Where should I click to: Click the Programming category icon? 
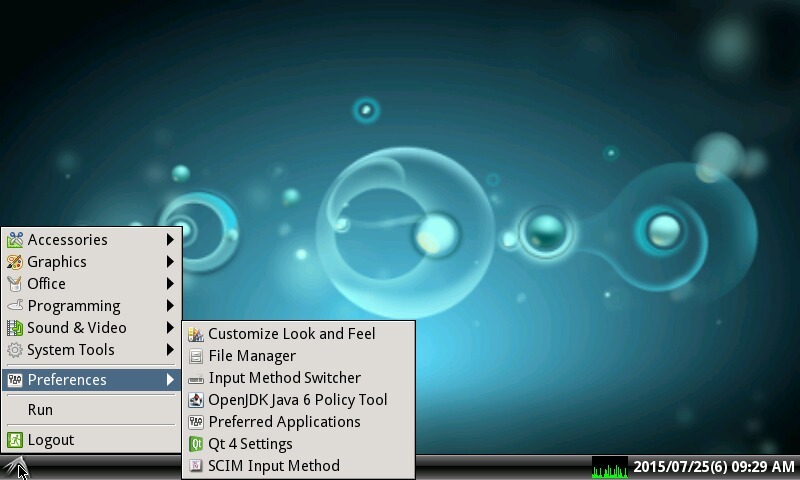click(15, 306)
